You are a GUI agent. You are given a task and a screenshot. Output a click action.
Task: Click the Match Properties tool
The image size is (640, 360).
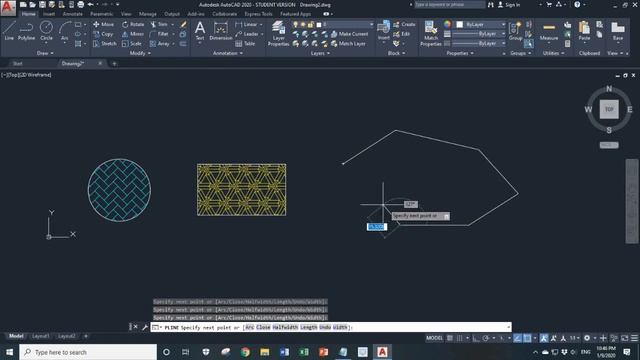coord(431,33)
